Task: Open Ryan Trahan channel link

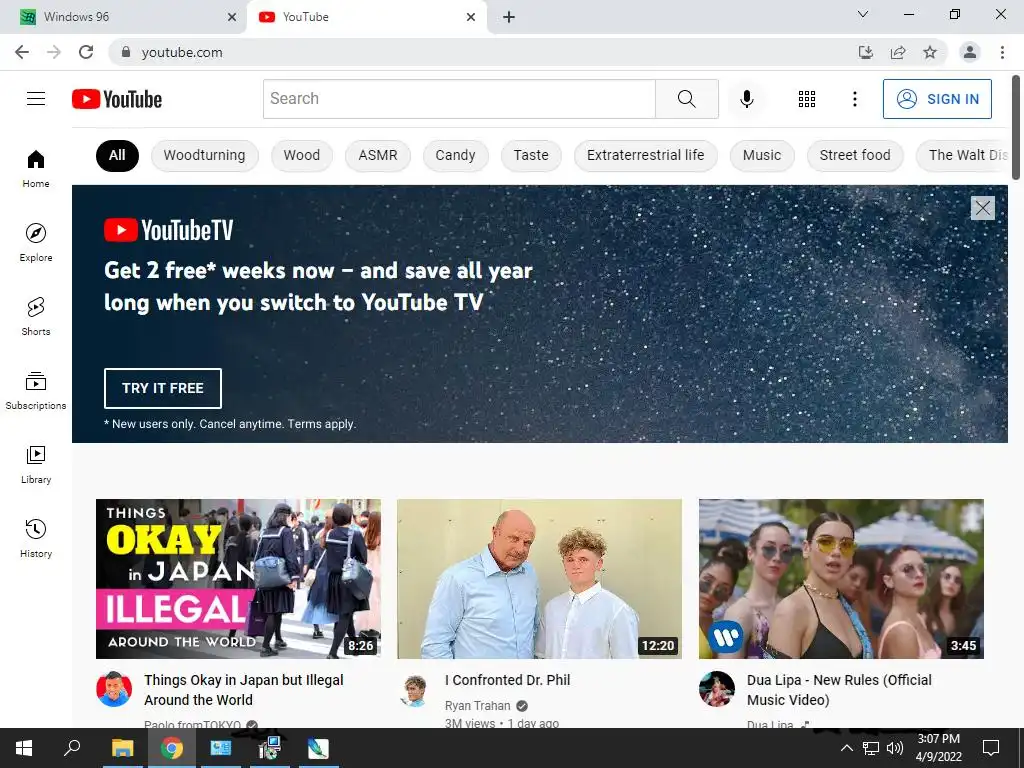Action: (x=477, y=706)
